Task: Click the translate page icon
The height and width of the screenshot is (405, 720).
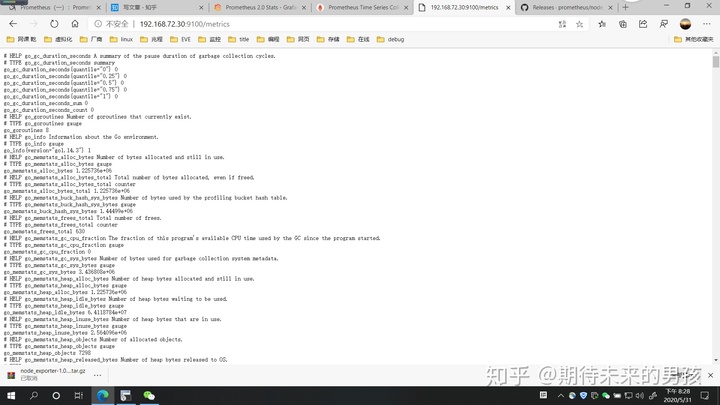Action: point(562,24)
